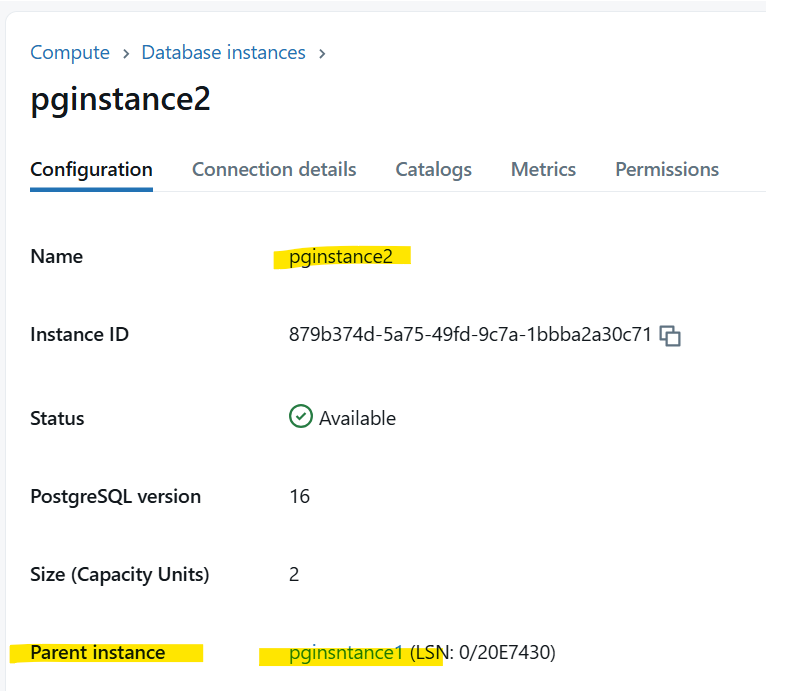Click the pginstance2 page title
The height and width of the screenshot is (691, 786).
click(120, 99)
